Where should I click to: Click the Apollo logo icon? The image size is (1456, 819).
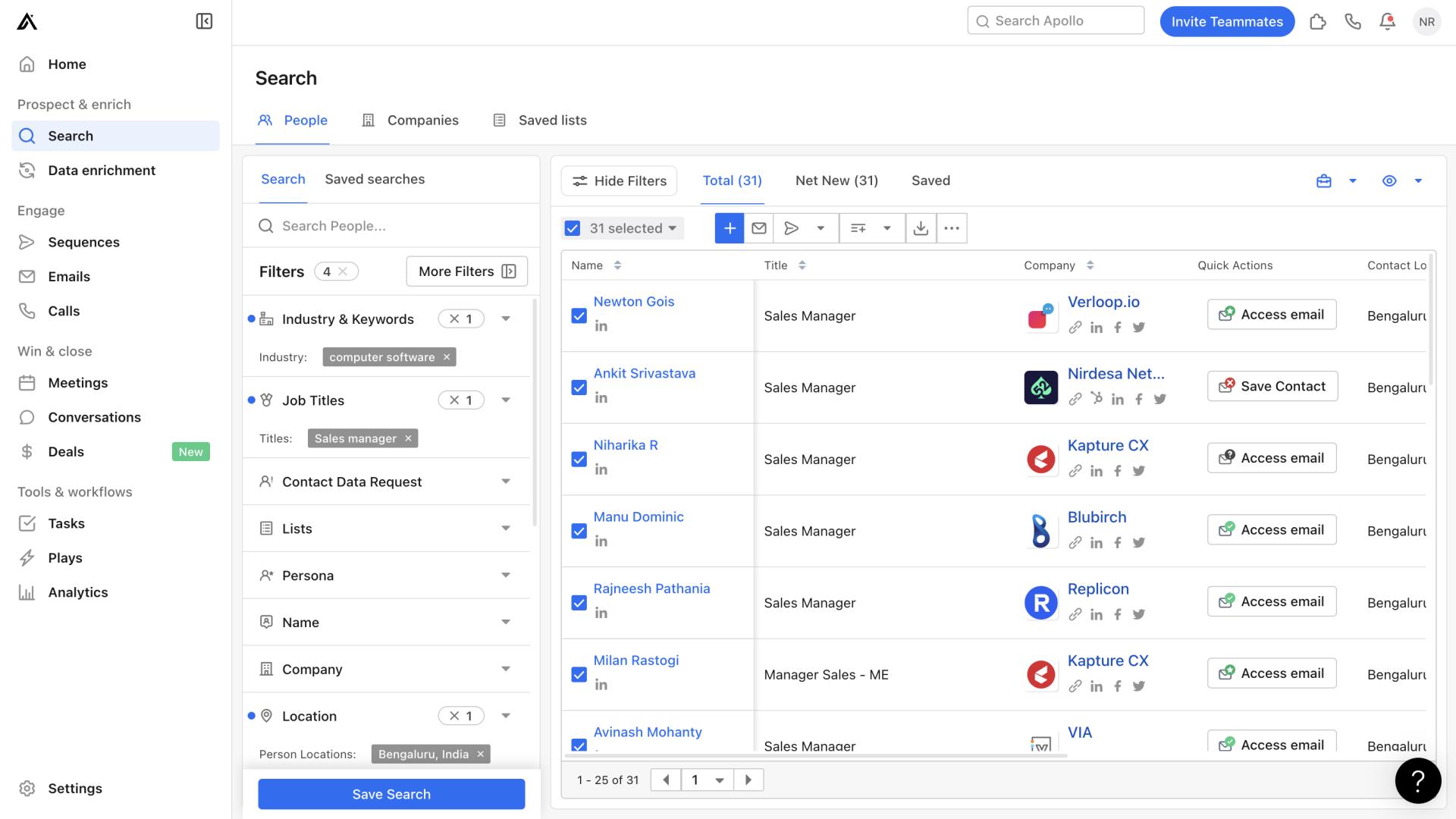coord(27,21)
